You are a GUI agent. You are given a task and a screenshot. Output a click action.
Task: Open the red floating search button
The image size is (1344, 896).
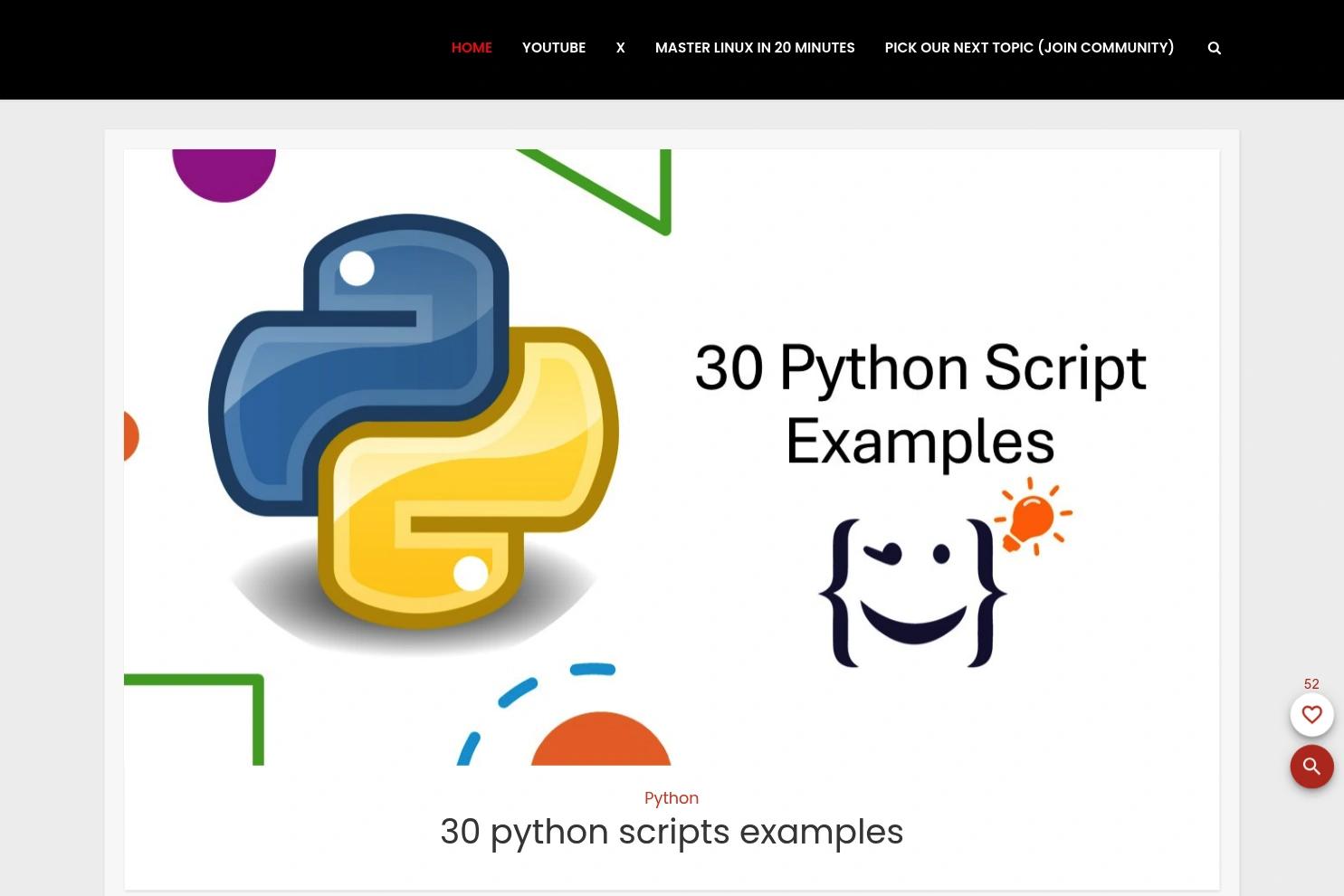pos(1311,767)
